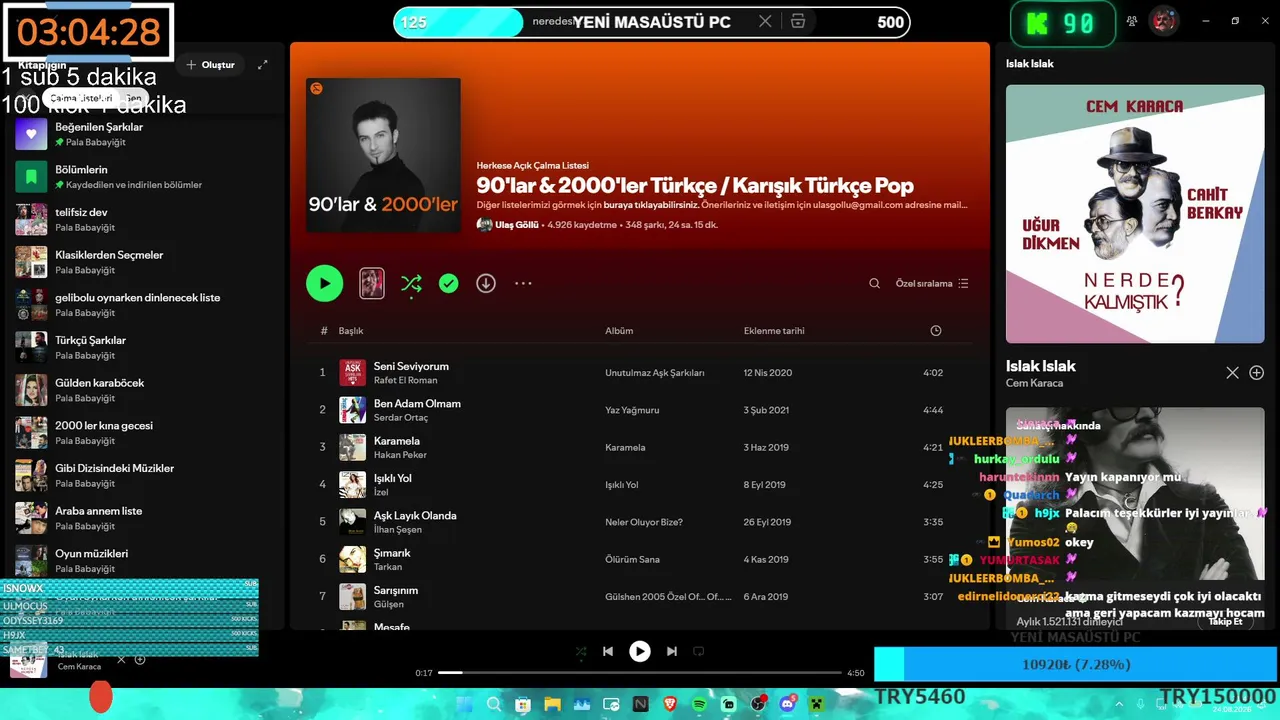The image size is (1280, 720).
Task: Toggle shuffle for the playlist
Action: (x=411, y=284)
